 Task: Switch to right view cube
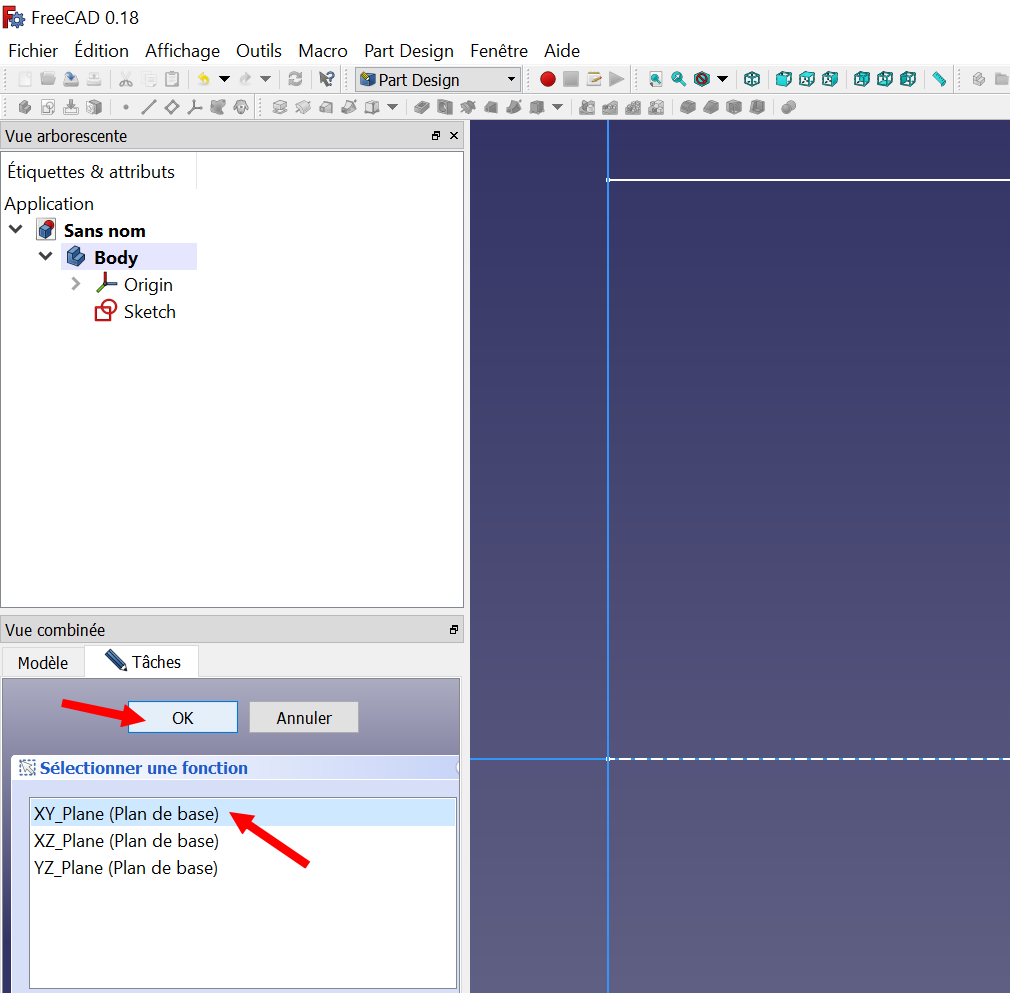830,79
